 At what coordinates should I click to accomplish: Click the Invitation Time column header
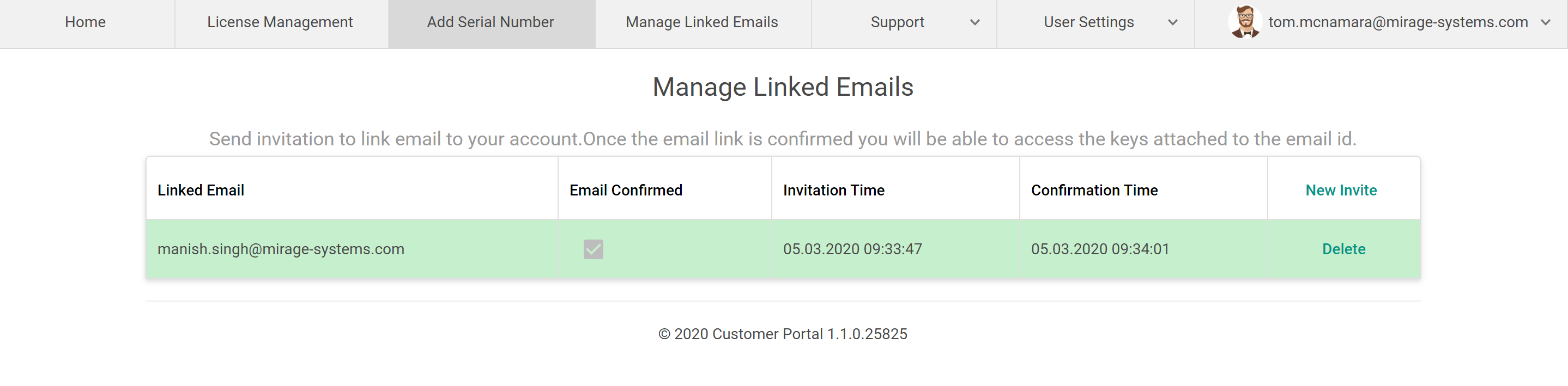point(833,190)
